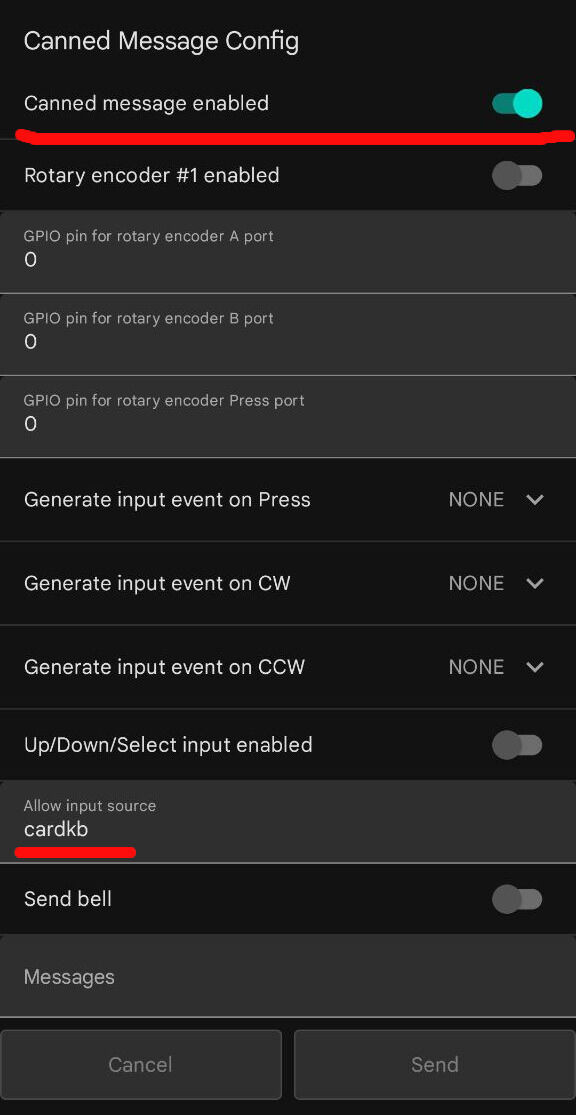Edit GPIO pin for rotary encoder A port
The height and width of the screenshot is (1115, 576).
click(x=288, y=251)
